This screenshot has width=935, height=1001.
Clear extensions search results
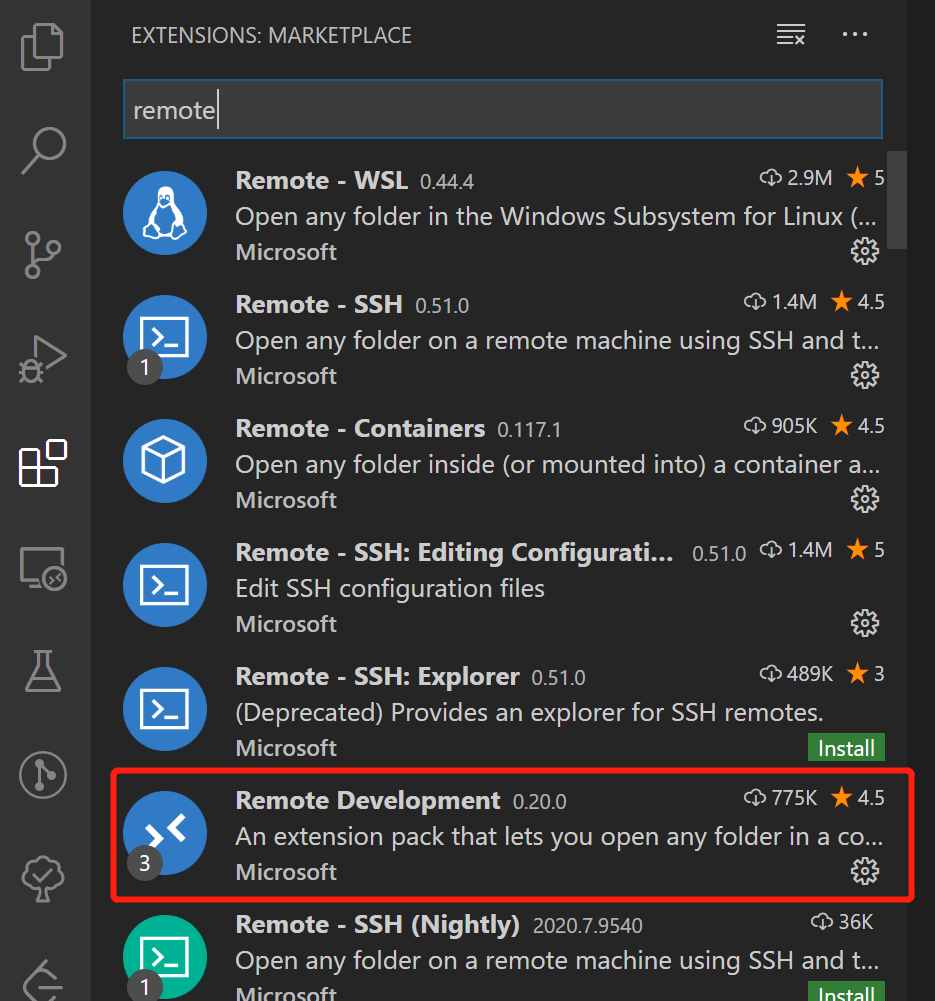coord(791,34)
